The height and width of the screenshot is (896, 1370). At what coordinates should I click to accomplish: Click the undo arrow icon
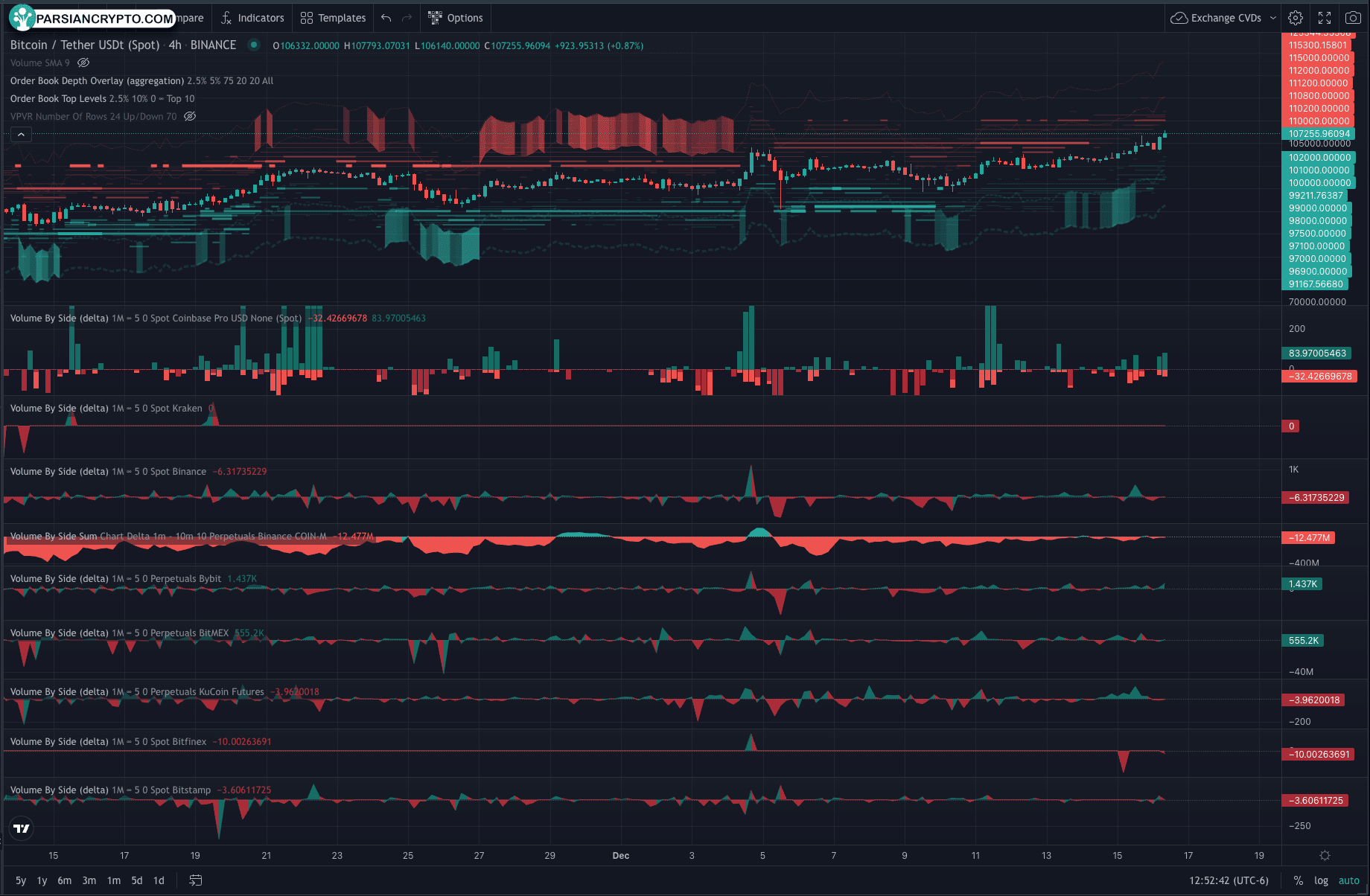[386, 18]
